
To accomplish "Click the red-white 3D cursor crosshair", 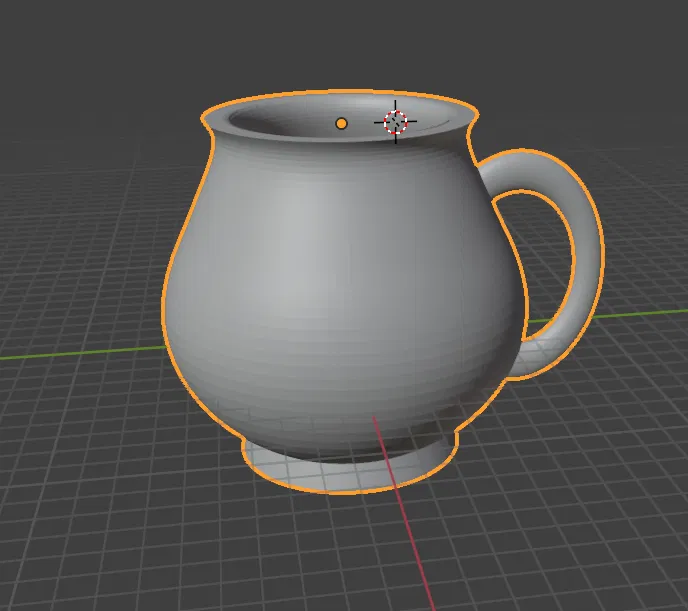I will tap(395, 122).
